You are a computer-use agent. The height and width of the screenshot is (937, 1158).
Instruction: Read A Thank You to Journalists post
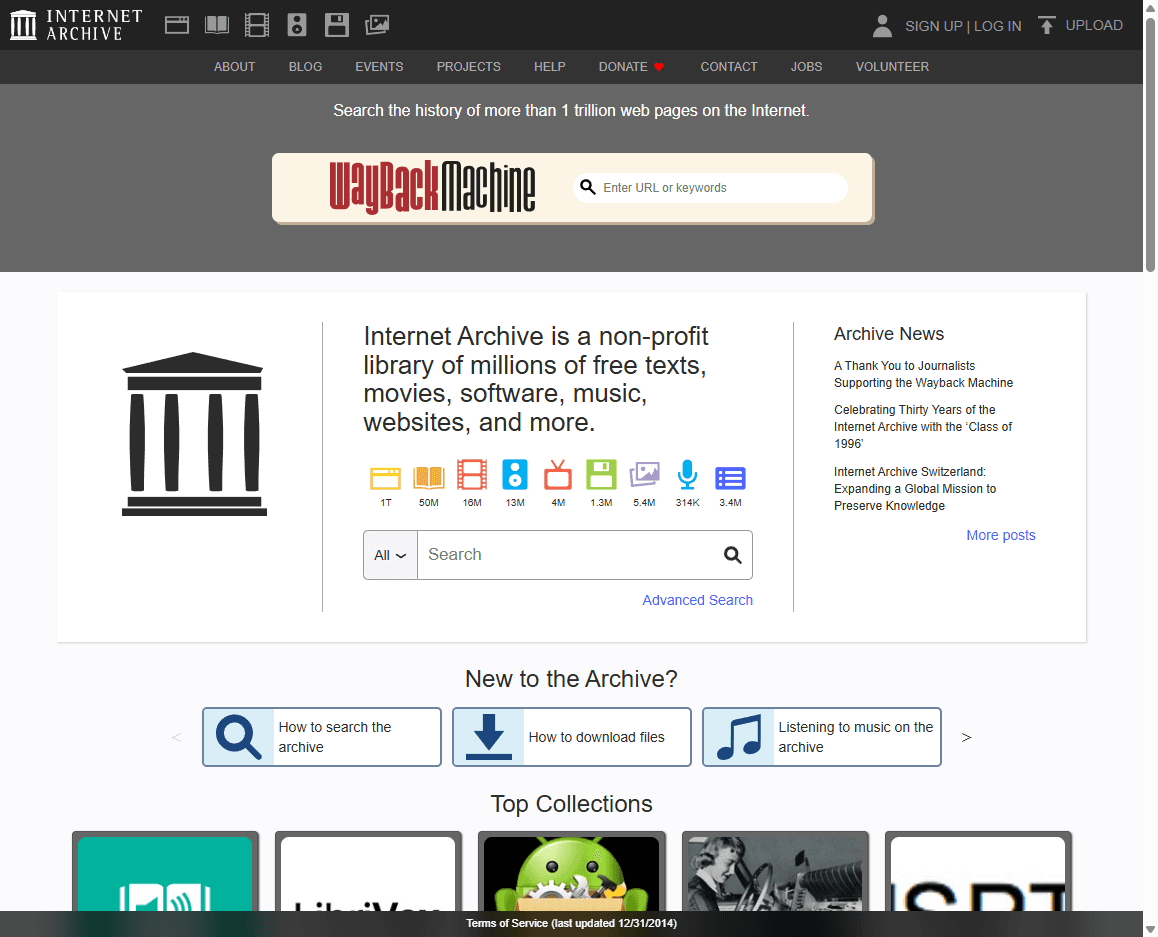click(x=923, y=374)
